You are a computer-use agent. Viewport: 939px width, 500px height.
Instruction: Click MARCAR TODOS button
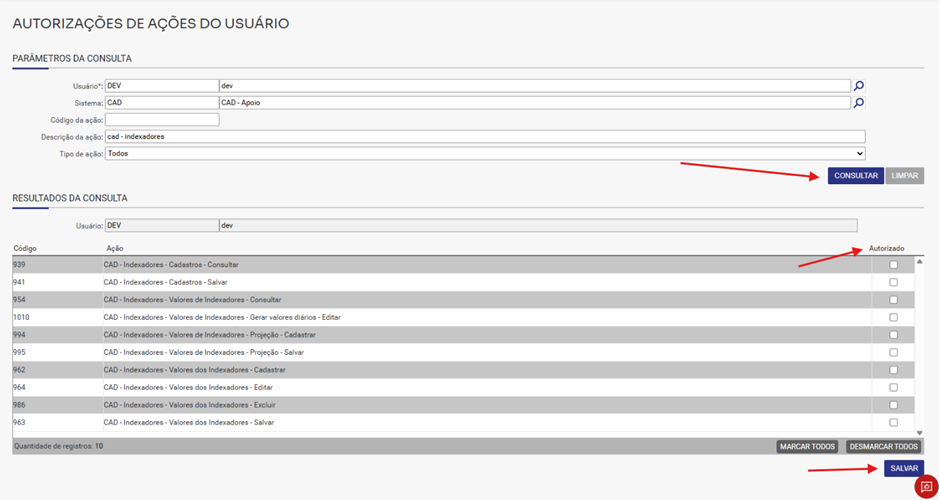click(x=807, y=447)
